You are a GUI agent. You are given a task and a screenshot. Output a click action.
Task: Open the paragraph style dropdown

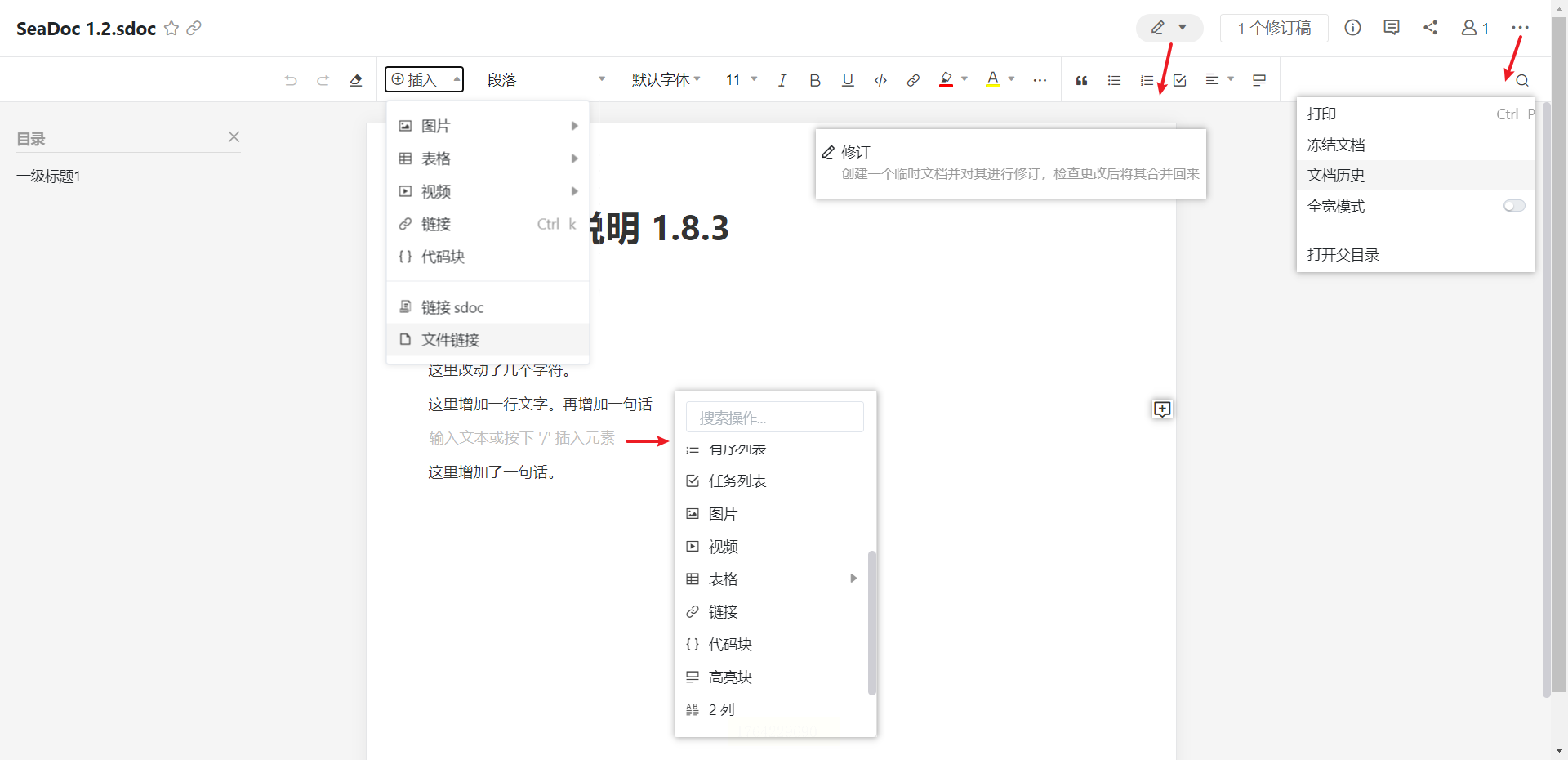(546, 80)
